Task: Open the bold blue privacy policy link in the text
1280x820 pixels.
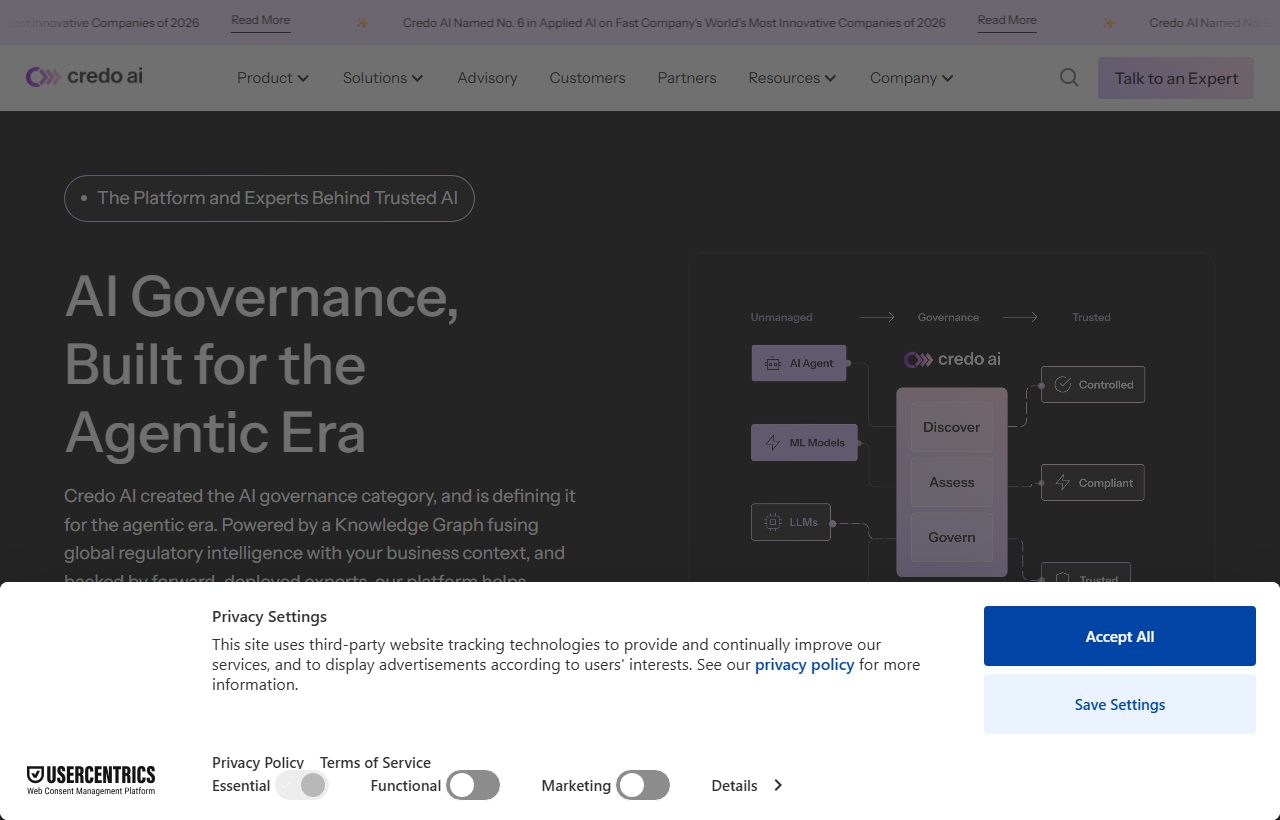Action: coord(804,665)
